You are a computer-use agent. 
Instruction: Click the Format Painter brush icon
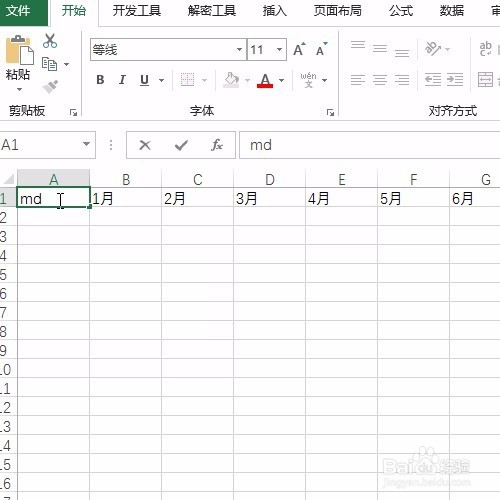(50, 87)
